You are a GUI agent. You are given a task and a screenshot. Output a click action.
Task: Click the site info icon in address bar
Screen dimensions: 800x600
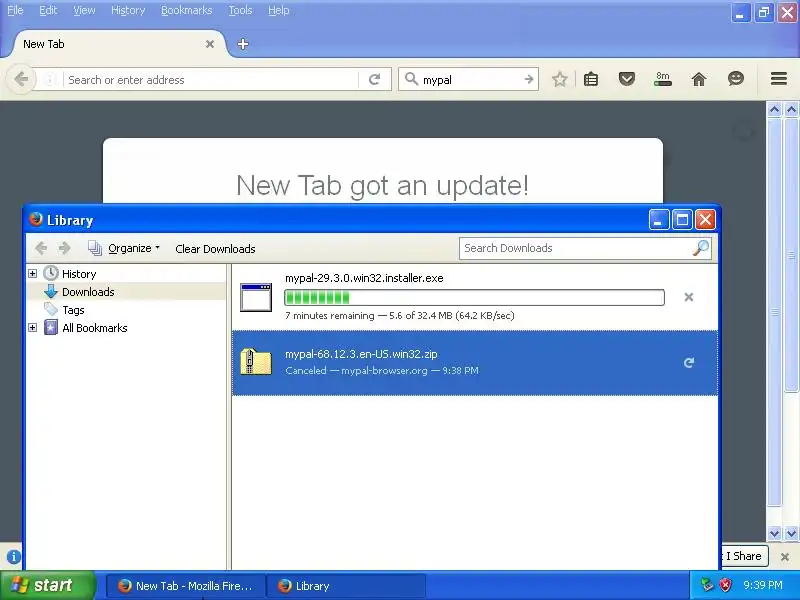(50, 80)
